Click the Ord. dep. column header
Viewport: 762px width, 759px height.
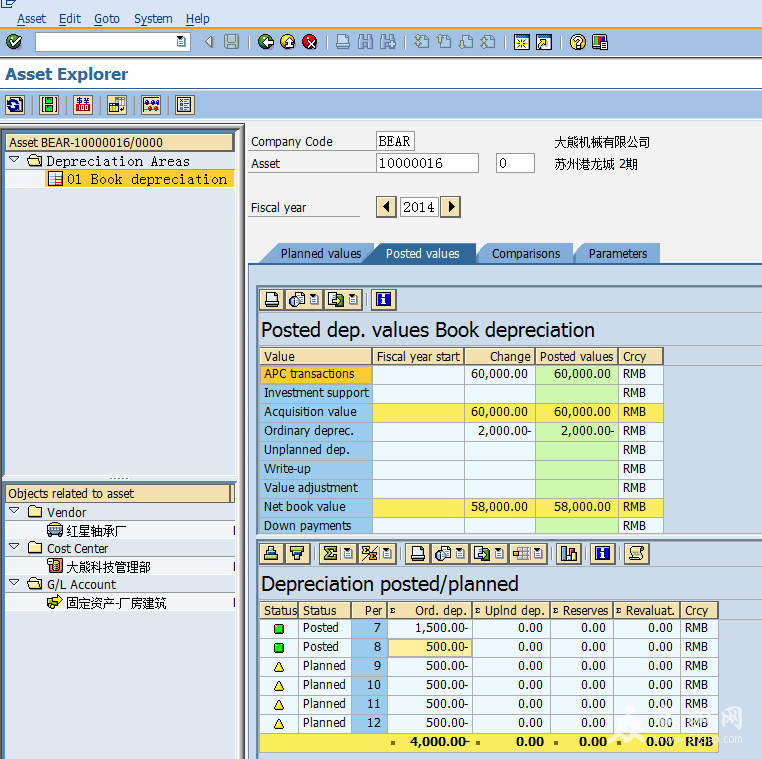click(430, 610)
